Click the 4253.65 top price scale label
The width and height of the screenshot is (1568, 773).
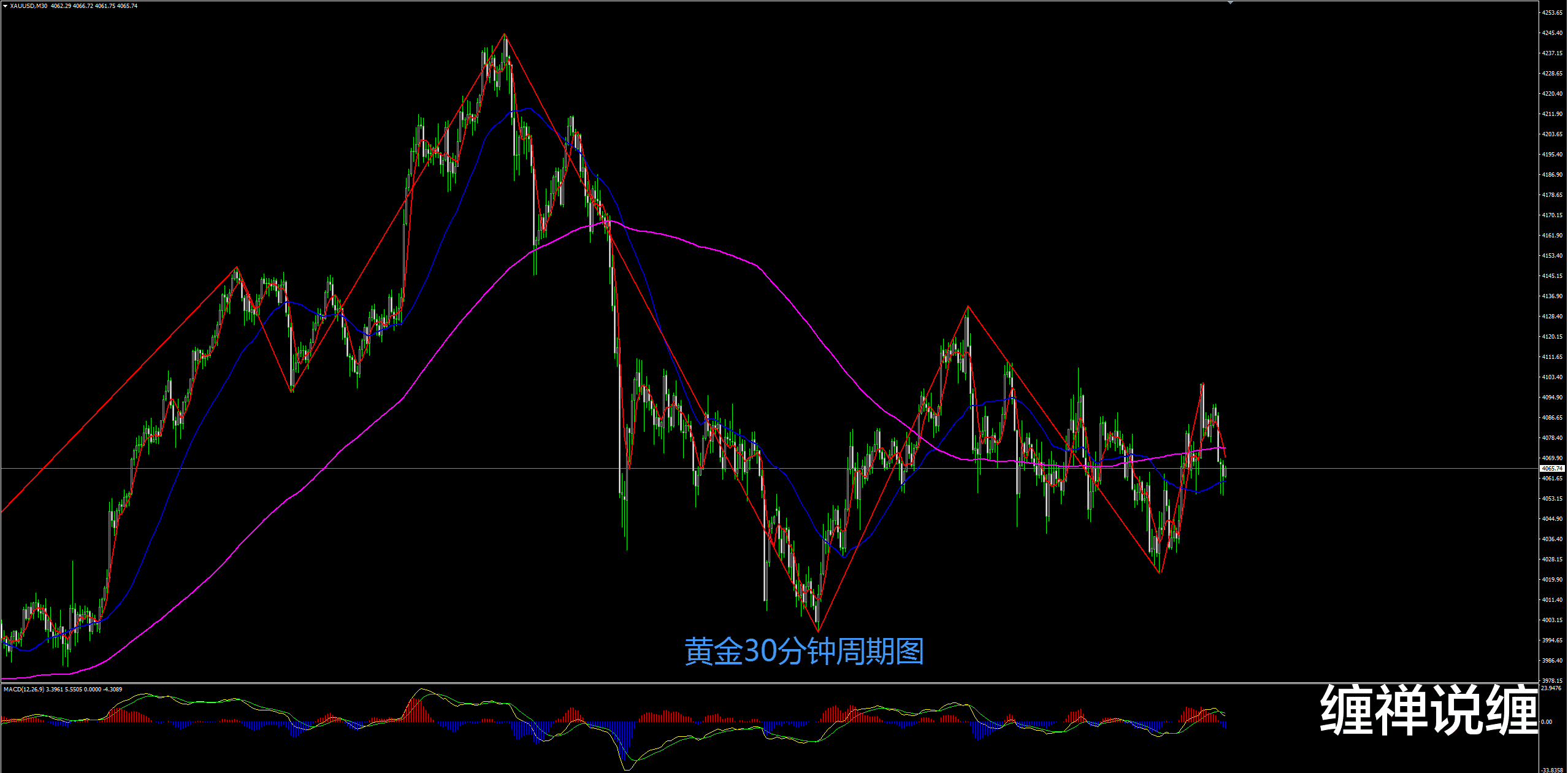point(1552,12)
